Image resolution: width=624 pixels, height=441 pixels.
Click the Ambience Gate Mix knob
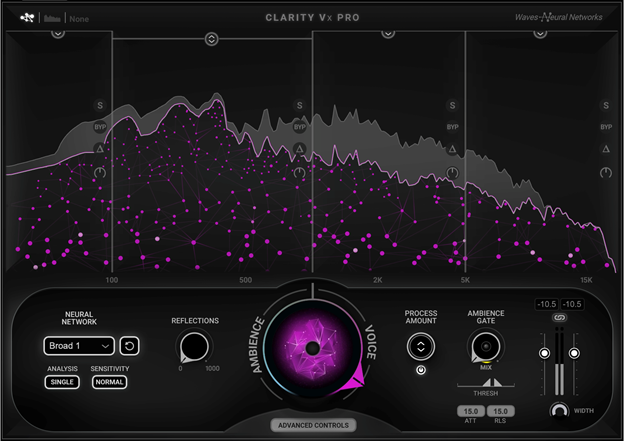pos(486,347)
